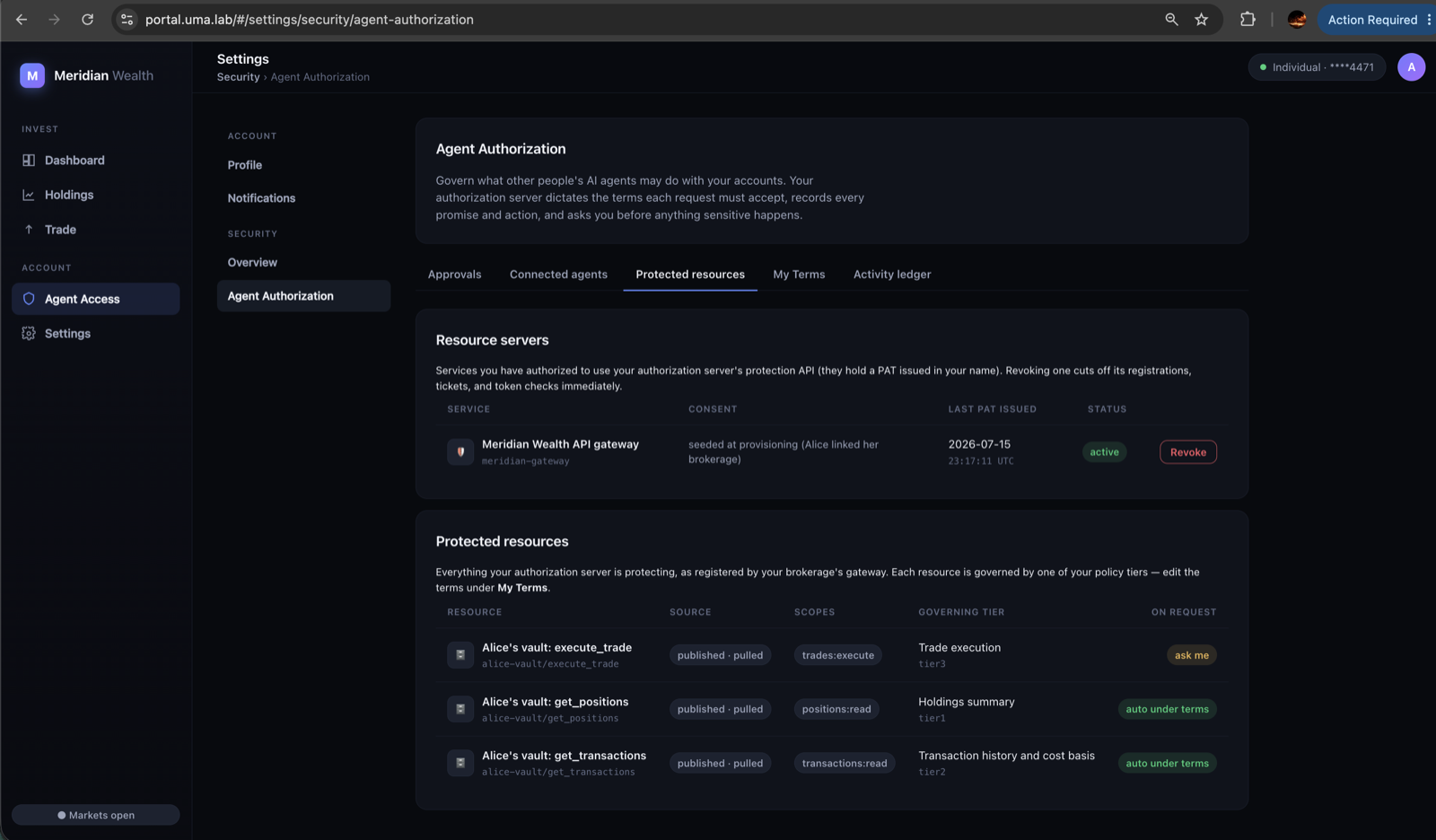Click 'auto under terms' badge for get_positions

point(1167,709)
